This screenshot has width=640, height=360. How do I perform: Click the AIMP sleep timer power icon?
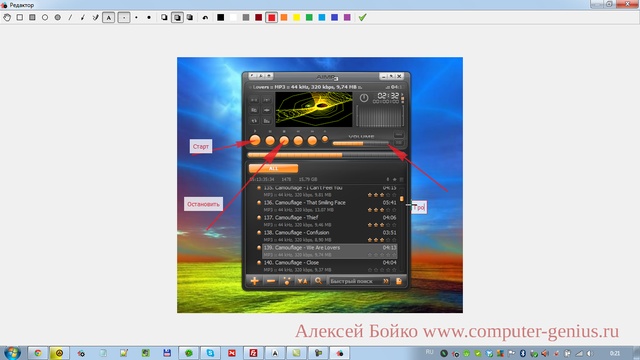(x=364, y=98)
